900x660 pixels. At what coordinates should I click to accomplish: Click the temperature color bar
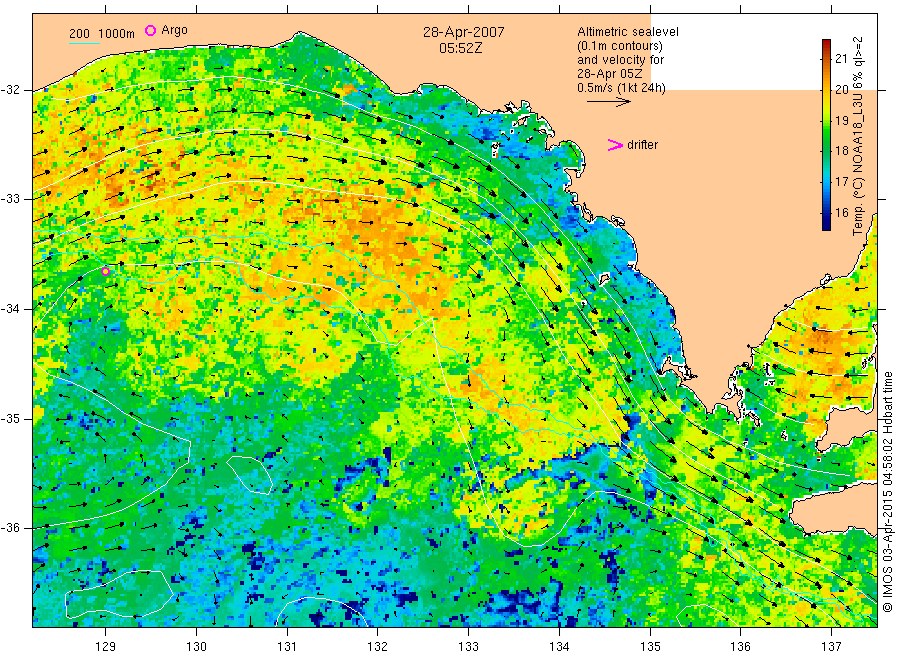[x=826, y=135]
